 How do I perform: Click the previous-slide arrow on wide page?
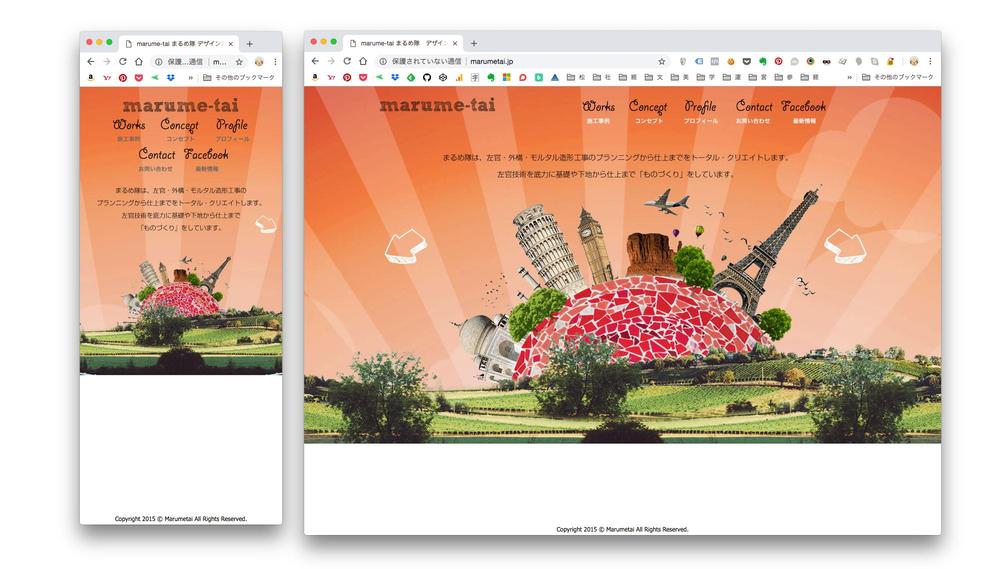click(x=406, y=246)
